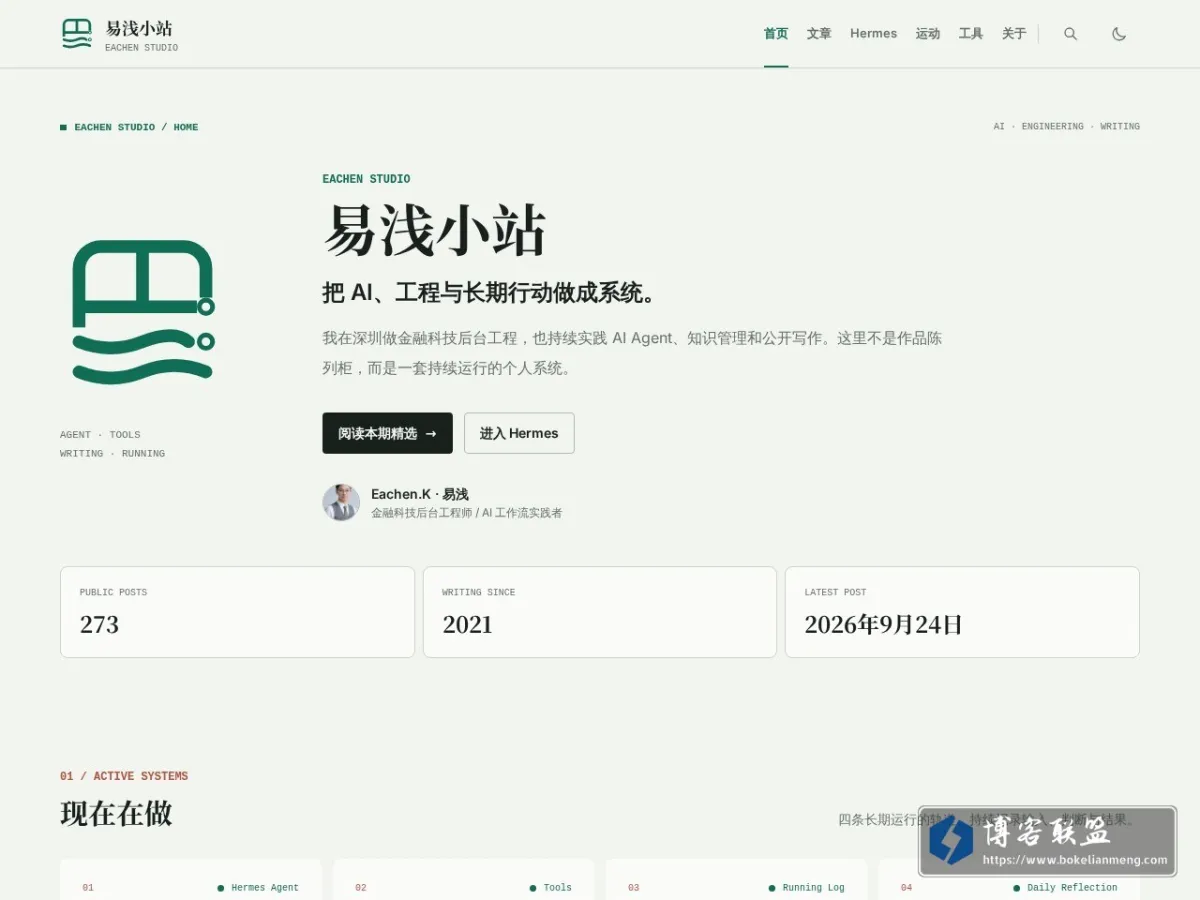This screenshot has height=900, width=1200.
Task: Open the 工具 navigation item
Action: (971, 34)
